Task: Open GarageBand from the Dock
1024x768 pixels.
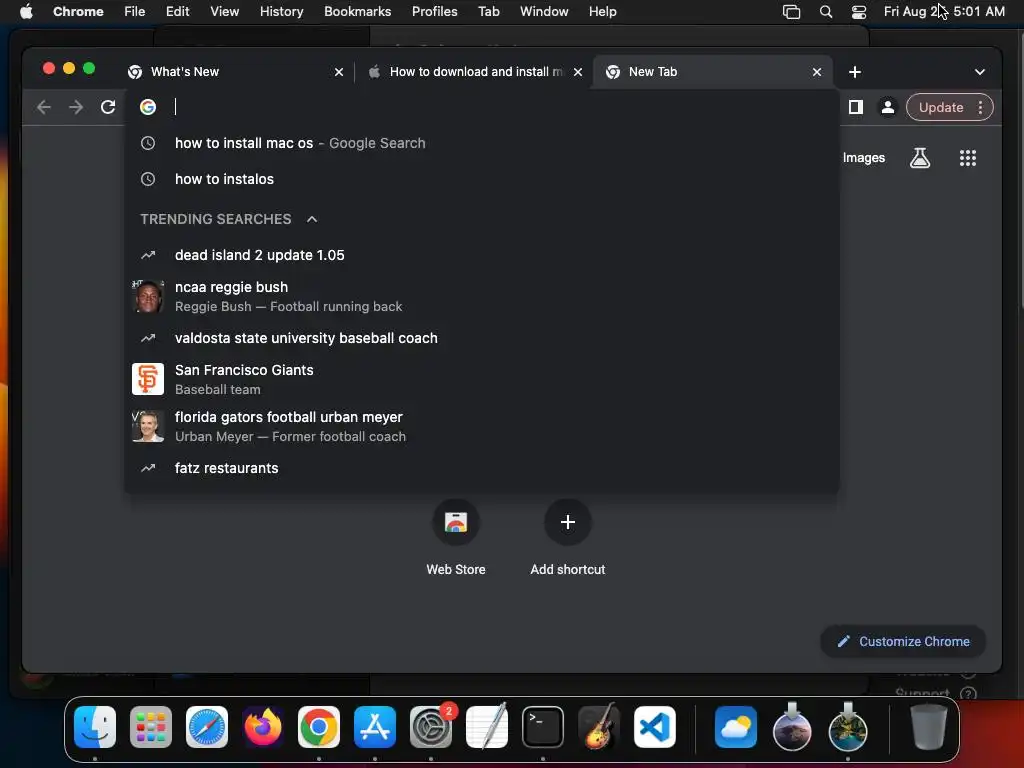Action: pyautogui.click(x=599, y=727)
